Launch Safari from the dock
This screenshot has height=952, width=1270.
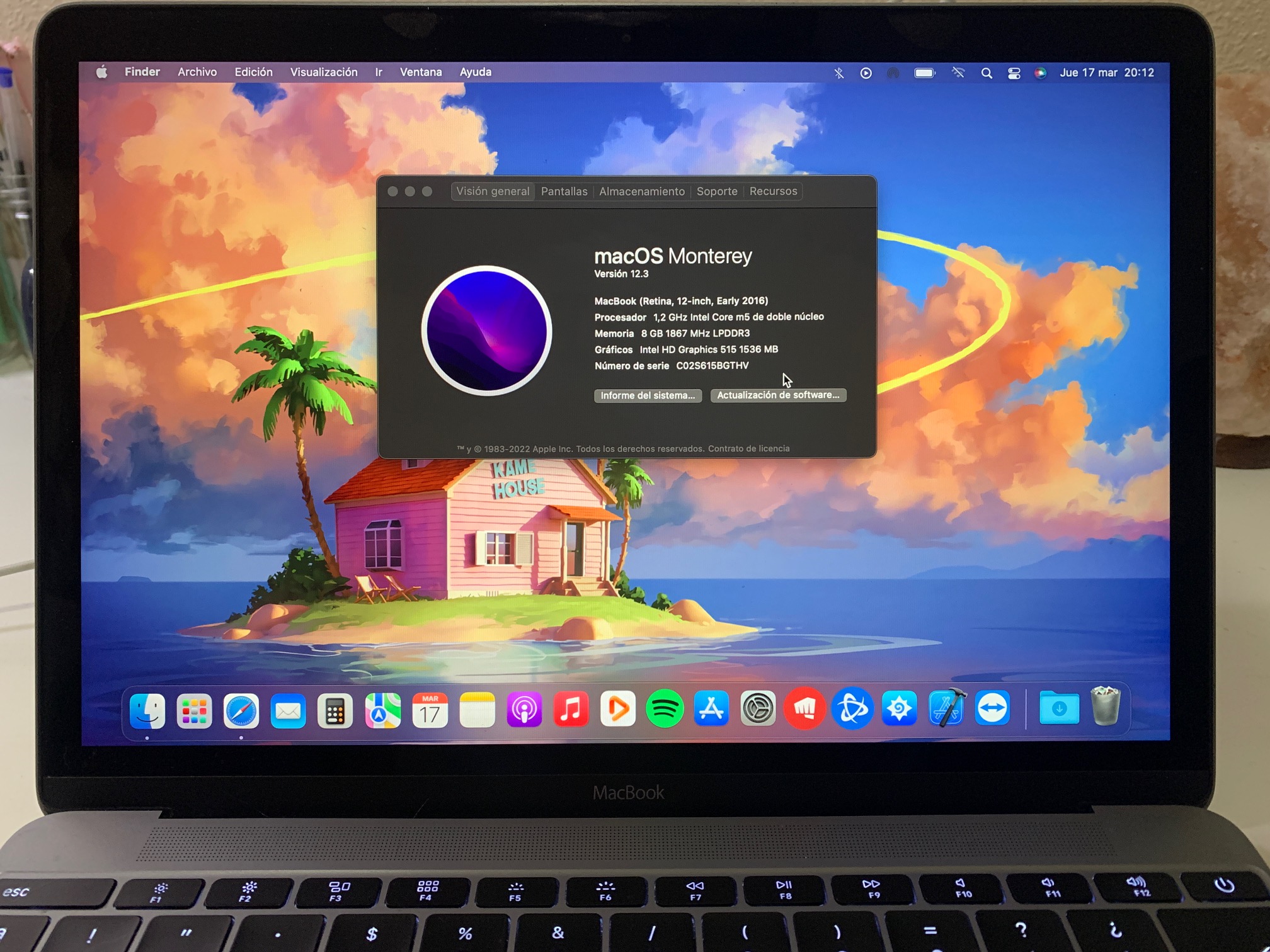point(241,711)
